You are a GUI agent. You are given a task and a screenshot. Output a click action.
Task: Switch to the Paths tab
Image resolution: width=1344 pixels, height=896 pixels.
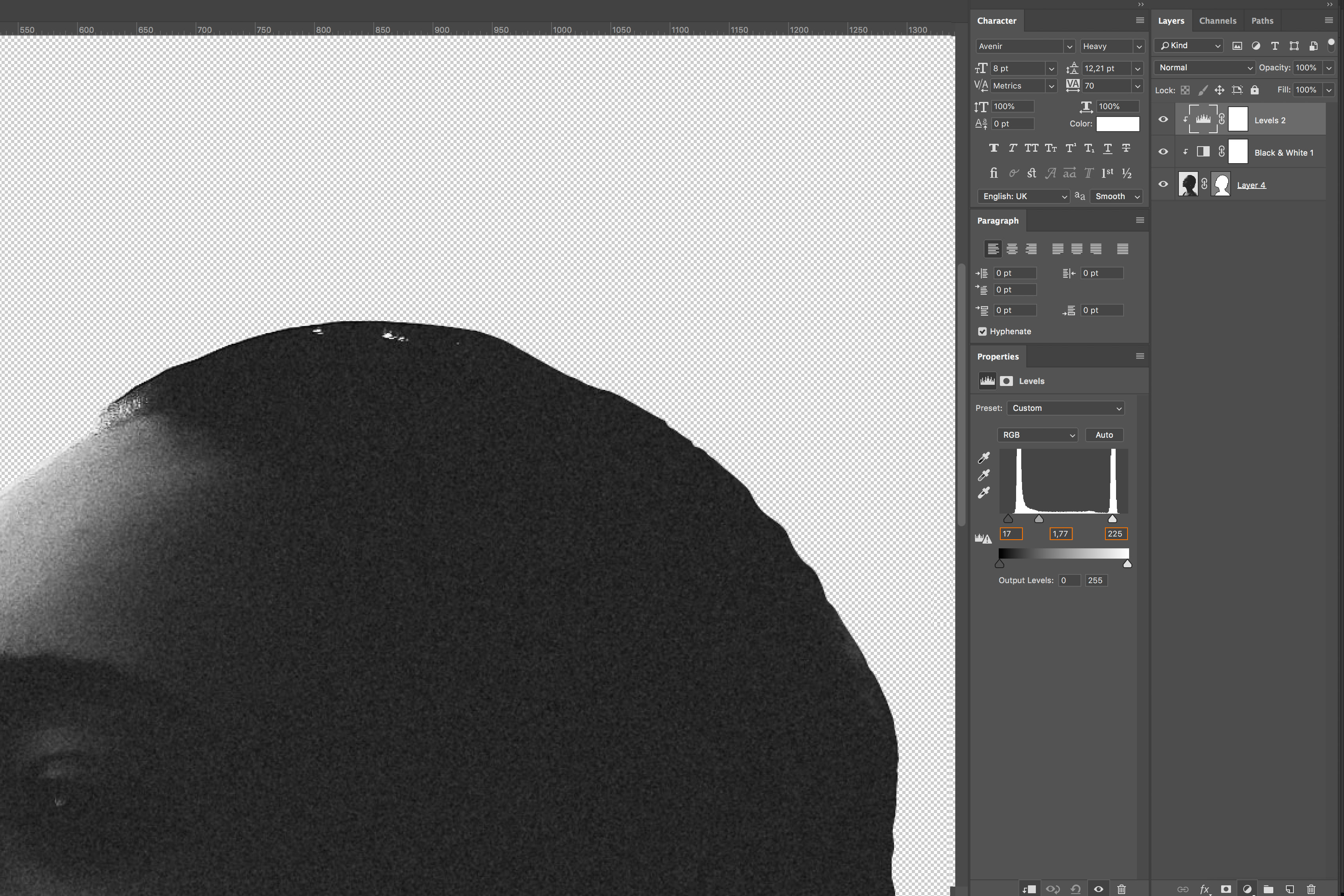1262,21
